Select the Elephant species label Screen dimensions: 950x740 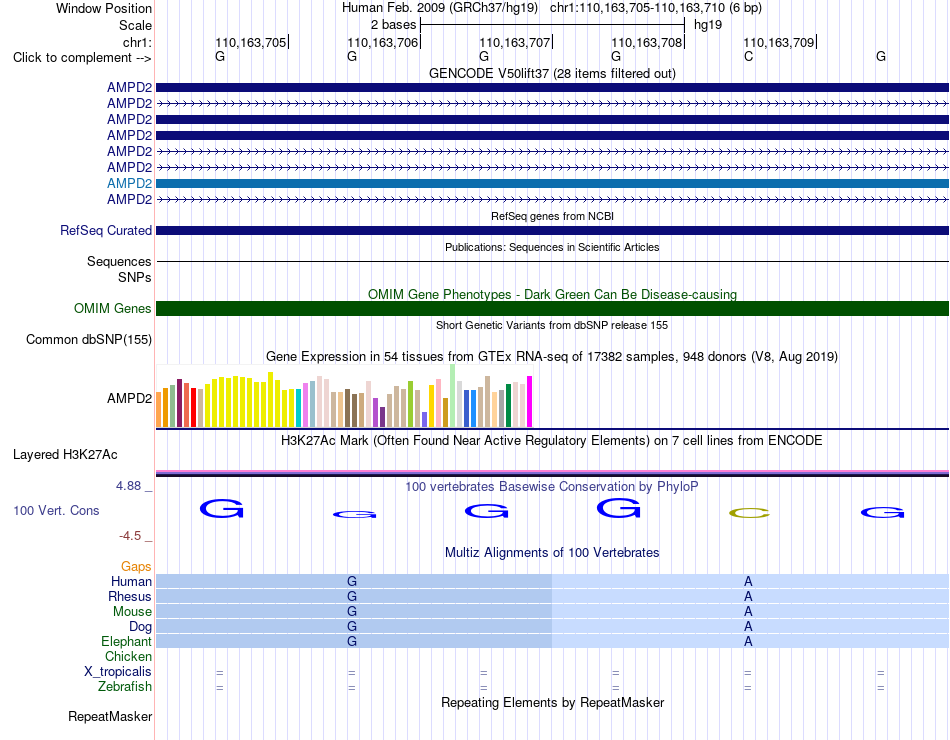pos(126,641)
